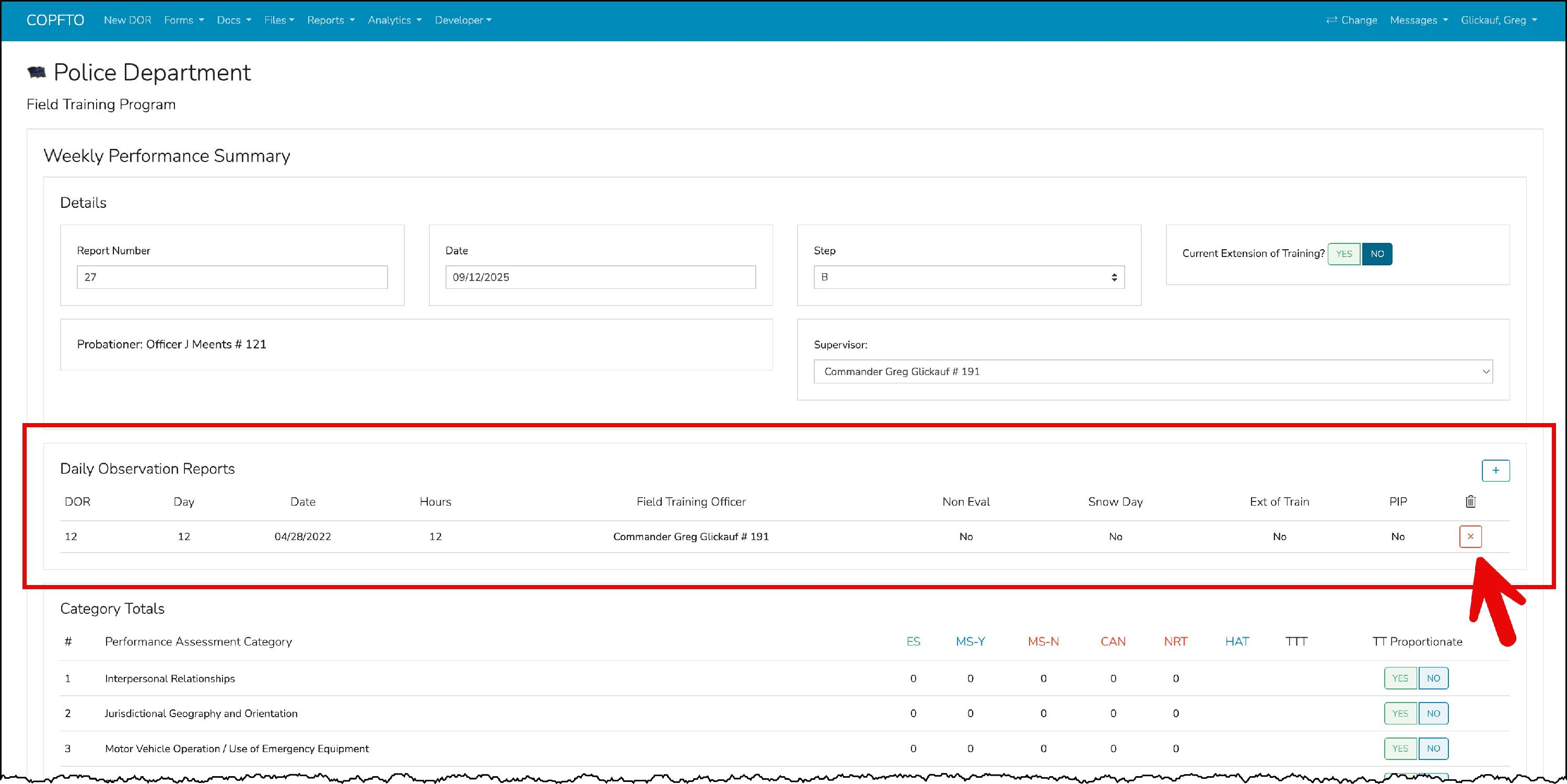Open the Step dropdown
Image resolution: width=1567 pixels, height=784 pixels.
(x=968, y=277)
